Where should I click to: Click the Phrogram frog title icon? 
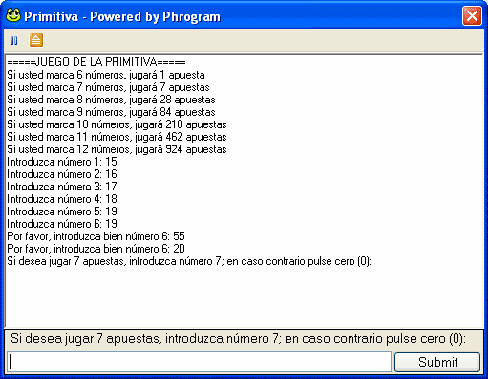click(x=13, y=15)
